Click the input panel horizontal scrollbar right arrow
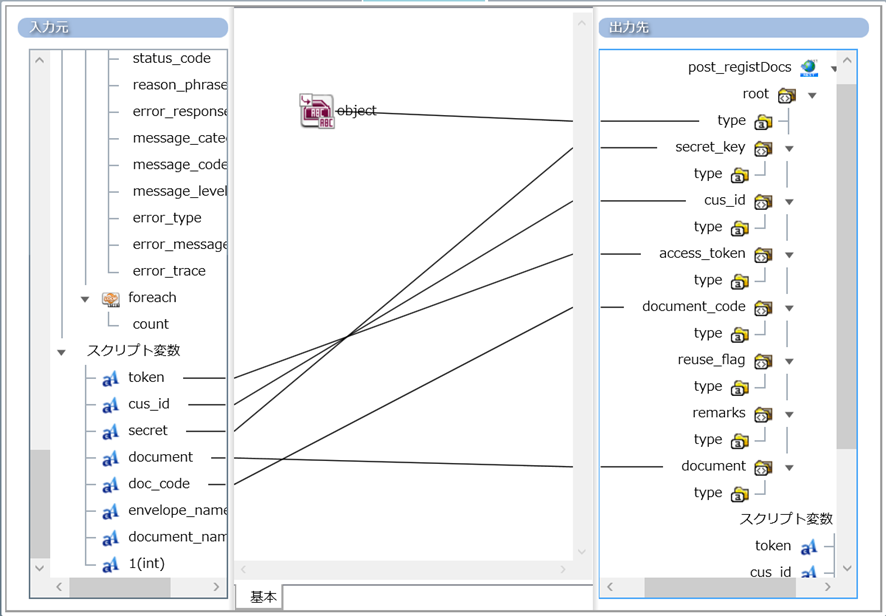 pos(216,587)
